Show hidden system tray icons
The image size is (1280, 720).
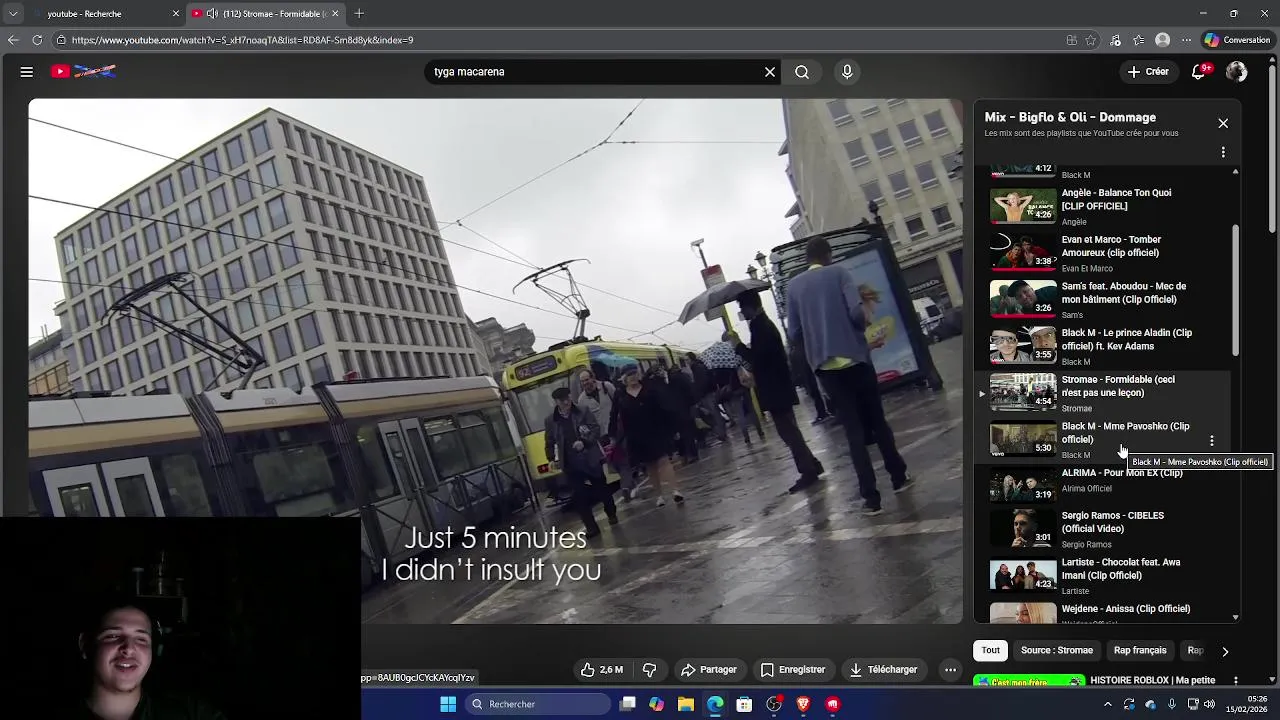click(1107, 704)
